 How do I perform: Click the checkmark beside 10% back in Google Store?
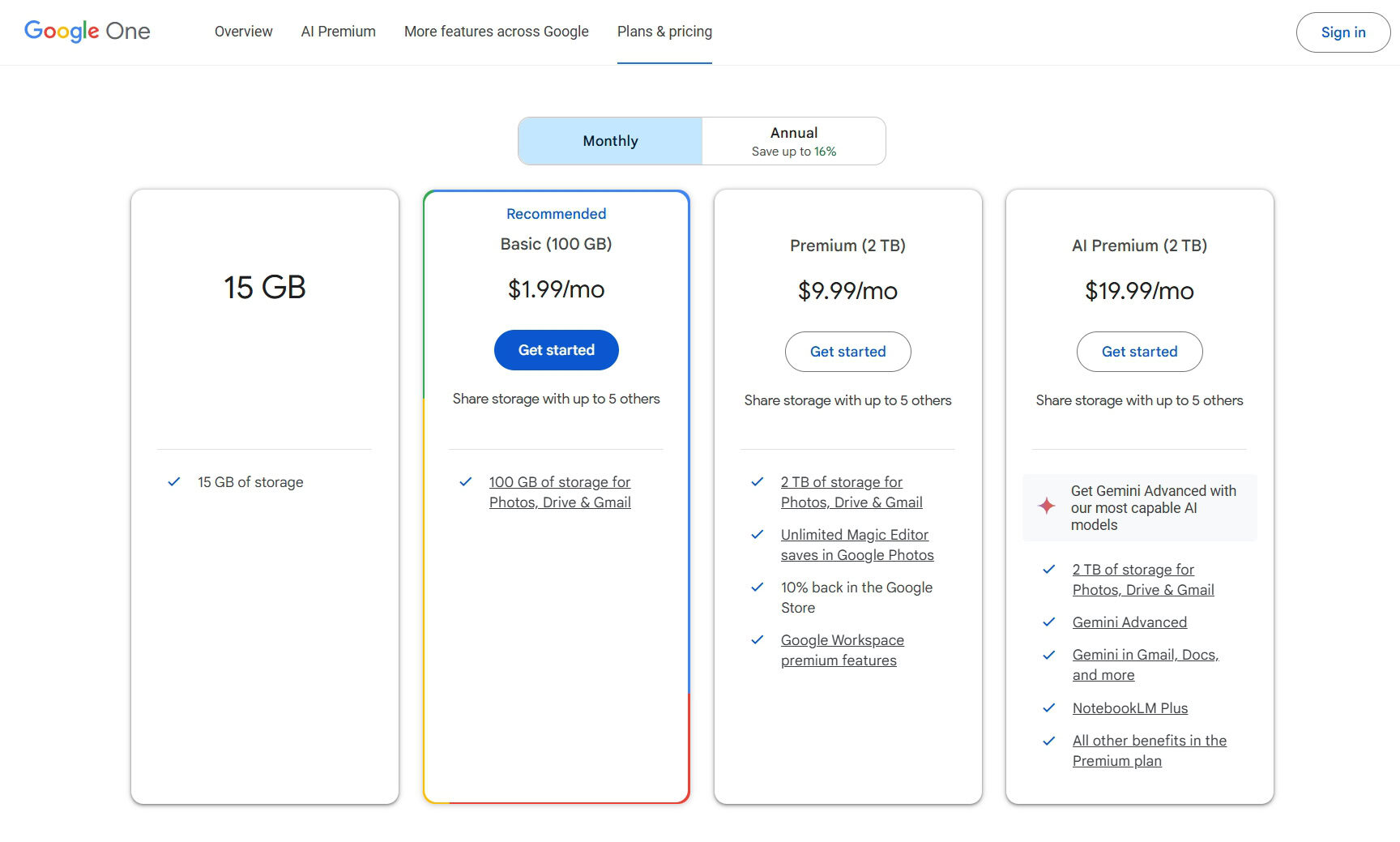[757, 588]
